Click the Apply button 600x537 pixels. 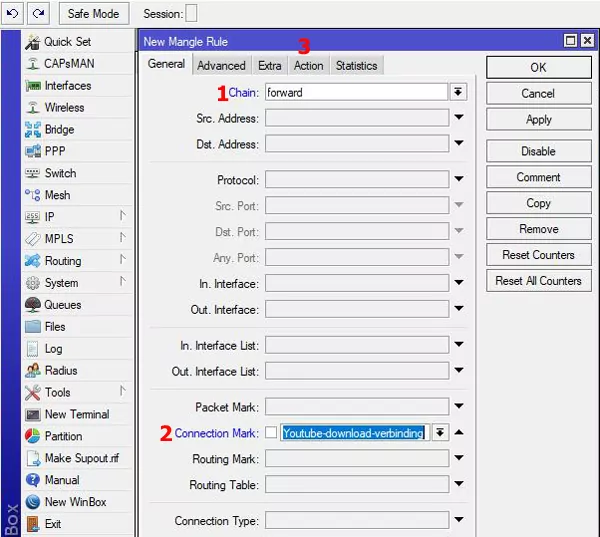coord(538,119)
